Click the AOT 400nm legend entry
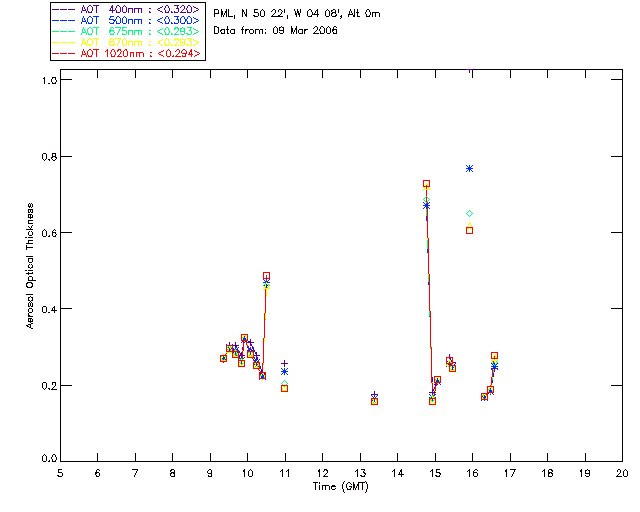 tap(126, 9)
